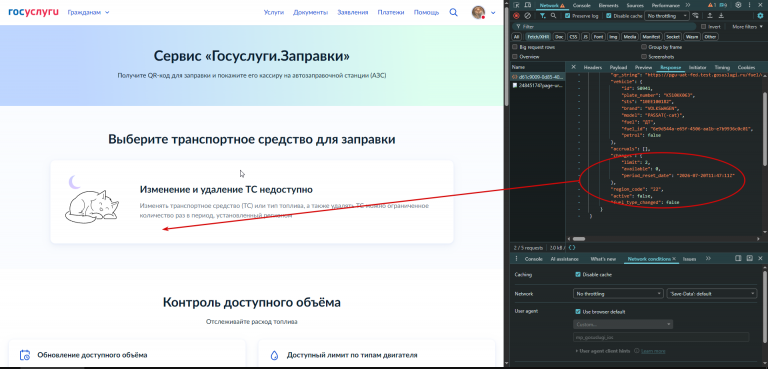768x369 pixels.
Task: Open the DevTools settings gear
Action: [x=738, y=5]
